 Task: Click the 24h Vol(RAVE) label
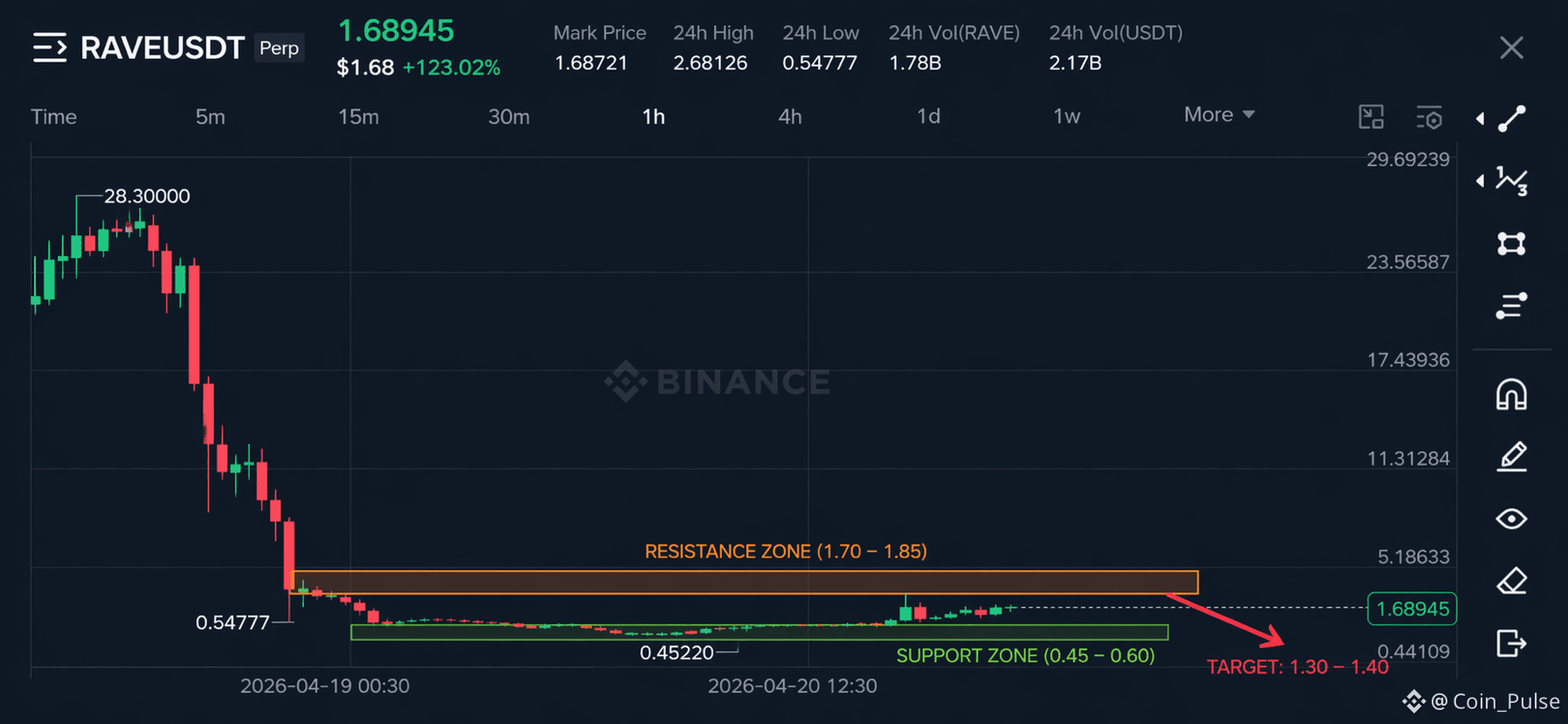click(954, 32)
